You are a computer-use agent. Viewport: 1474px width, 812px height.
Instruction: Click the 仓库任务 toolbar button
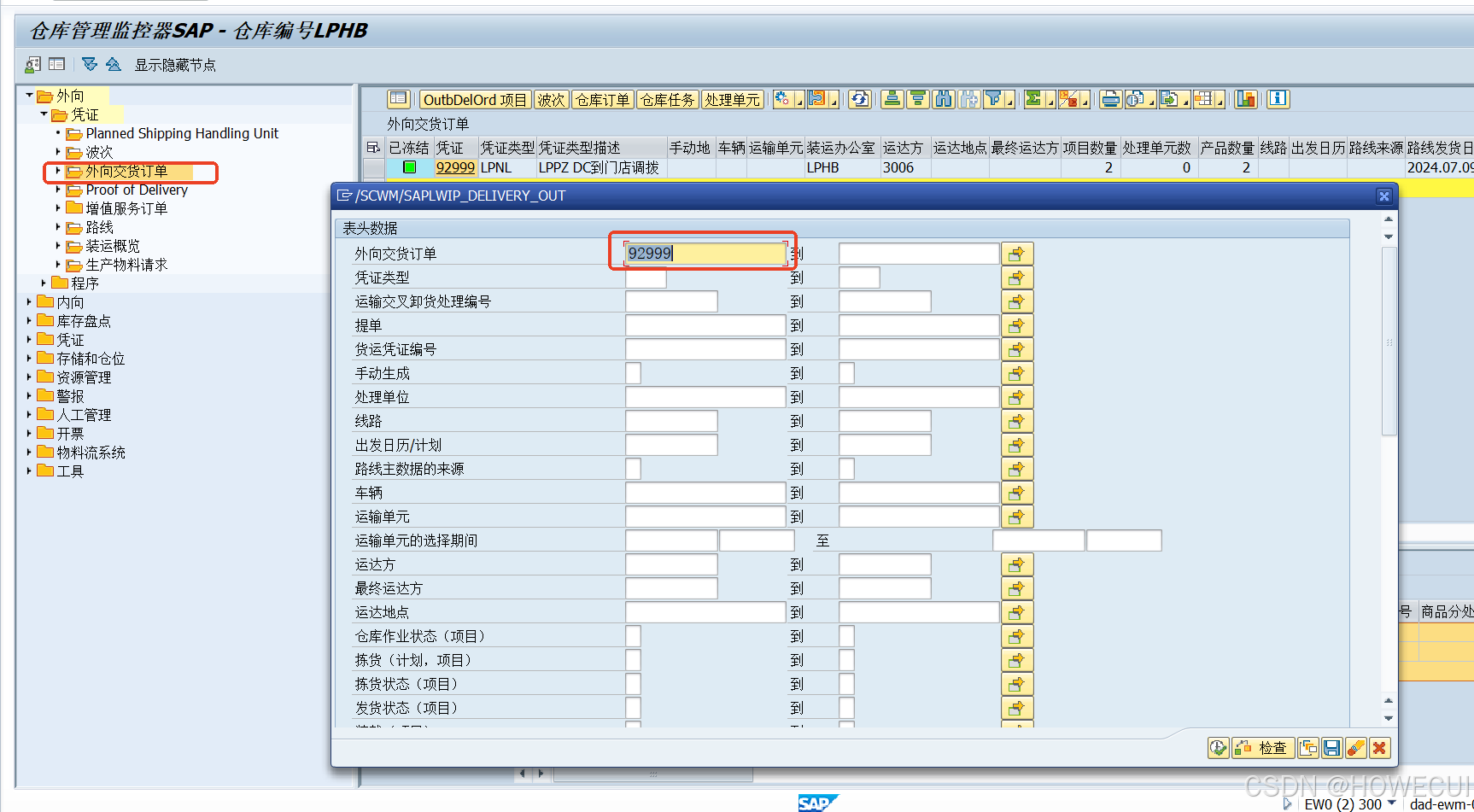[667, 100]
